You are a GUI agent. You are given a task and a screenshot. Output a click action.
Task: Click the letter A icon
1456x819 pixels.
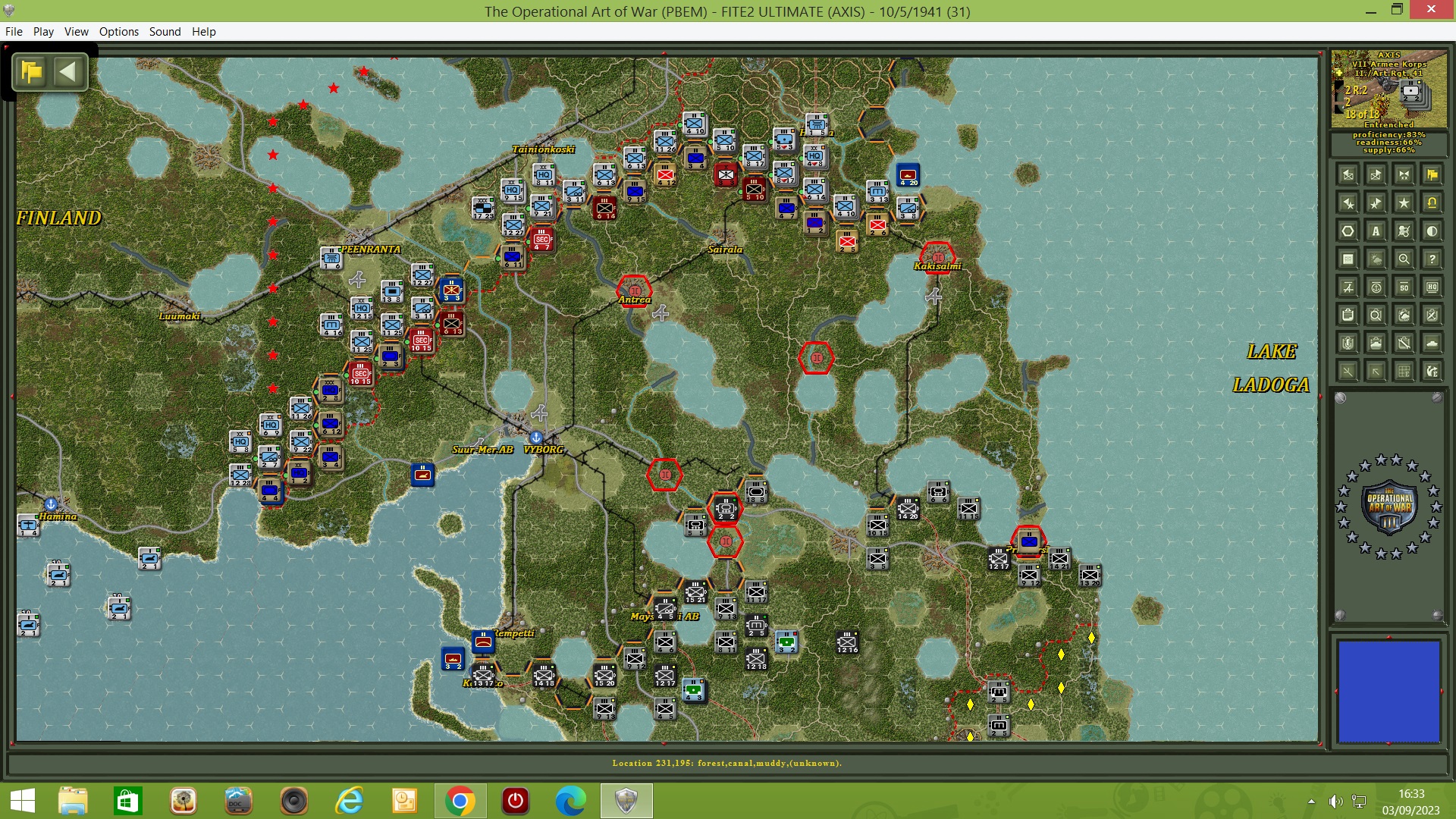point(1376,231)
